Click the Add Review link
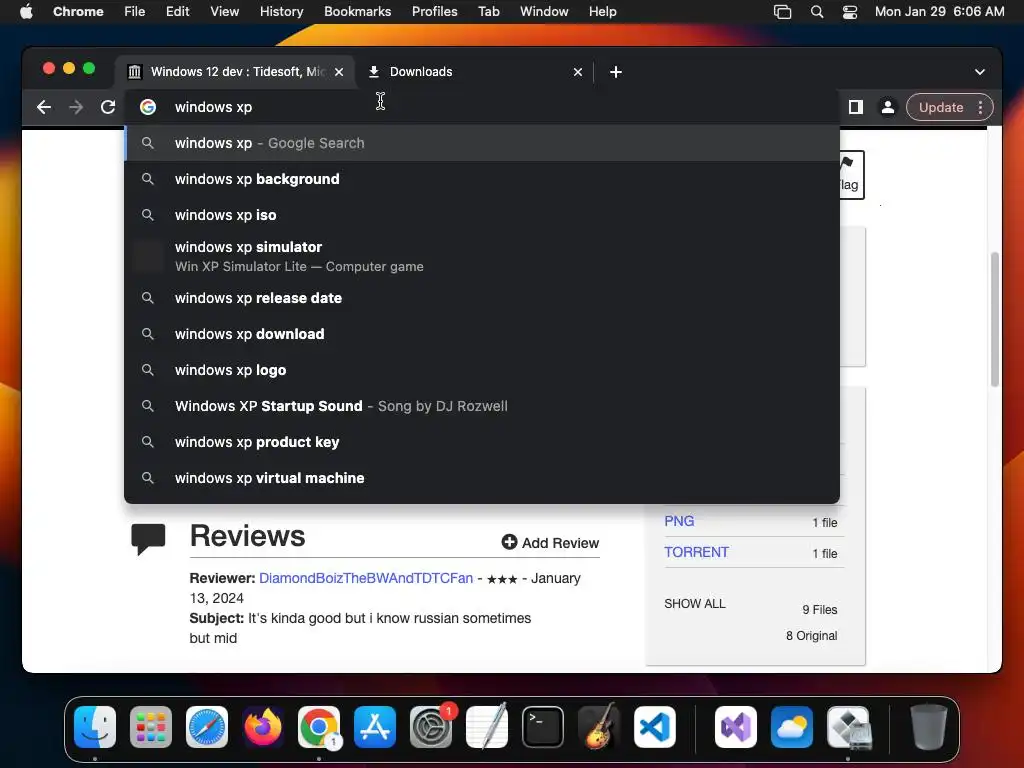 (x=550, y=543)
